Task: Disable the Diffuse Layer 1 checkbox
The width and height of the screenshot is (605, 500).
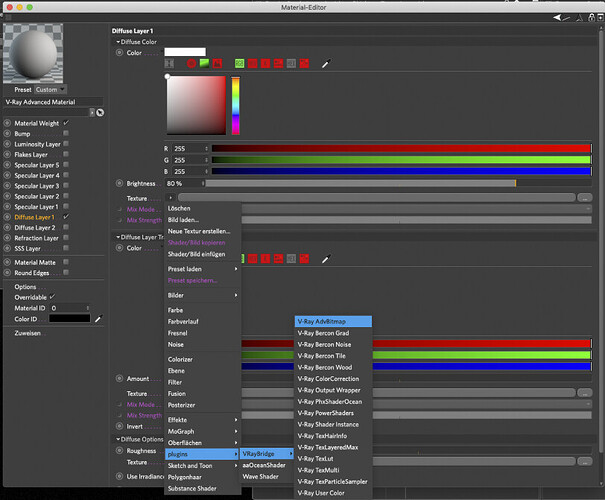Action: coord(66,216)
